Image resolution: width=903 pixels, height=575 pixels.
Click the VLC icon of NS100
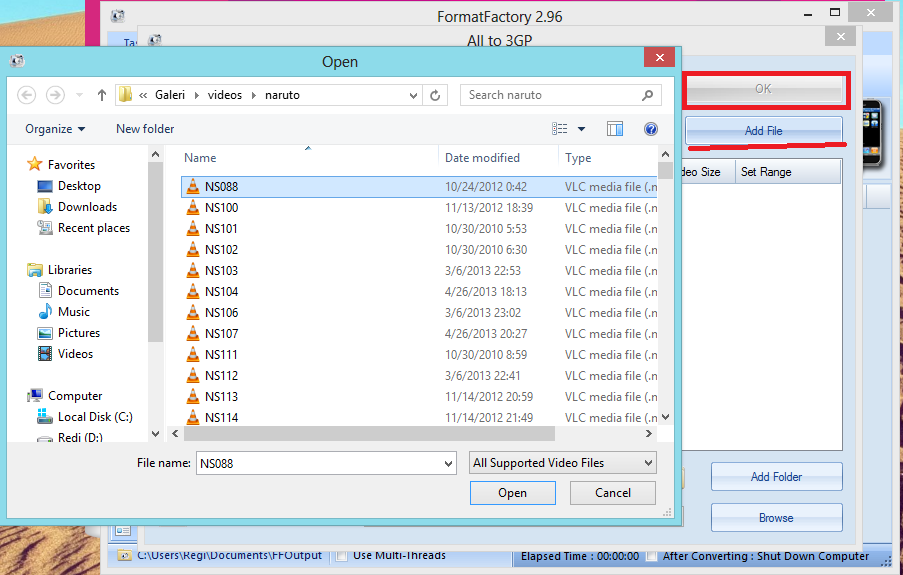point(193,207)
